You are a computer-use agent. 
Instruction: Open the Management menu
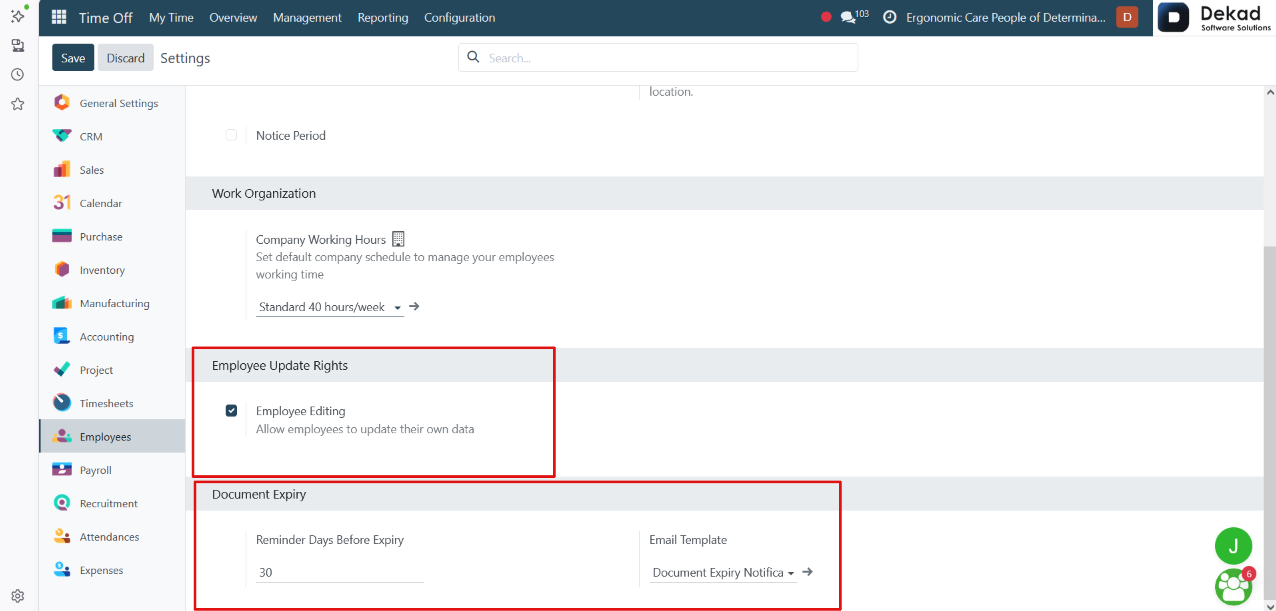coord(307,18)
